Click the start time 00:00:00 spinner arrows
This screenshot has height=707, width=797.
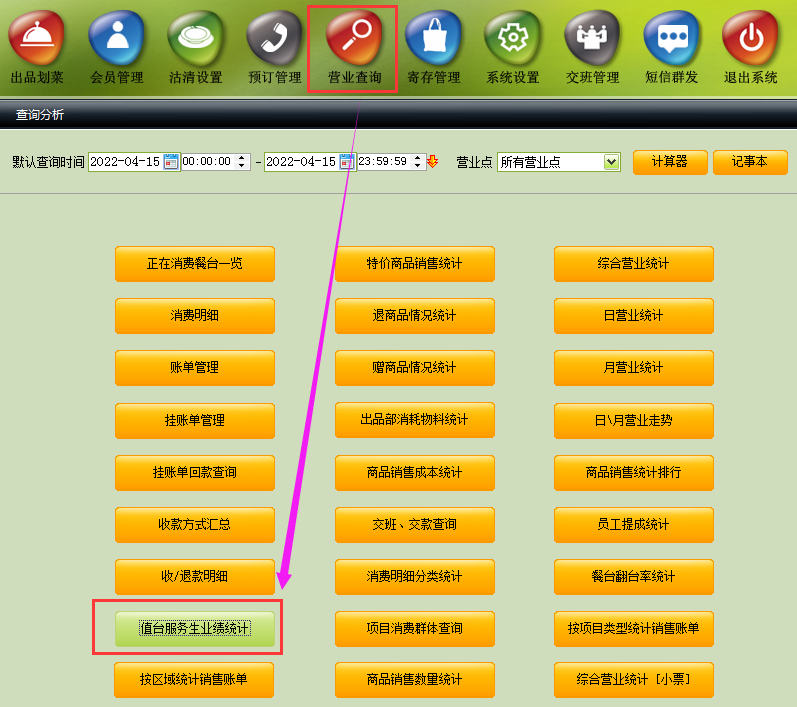242,162
